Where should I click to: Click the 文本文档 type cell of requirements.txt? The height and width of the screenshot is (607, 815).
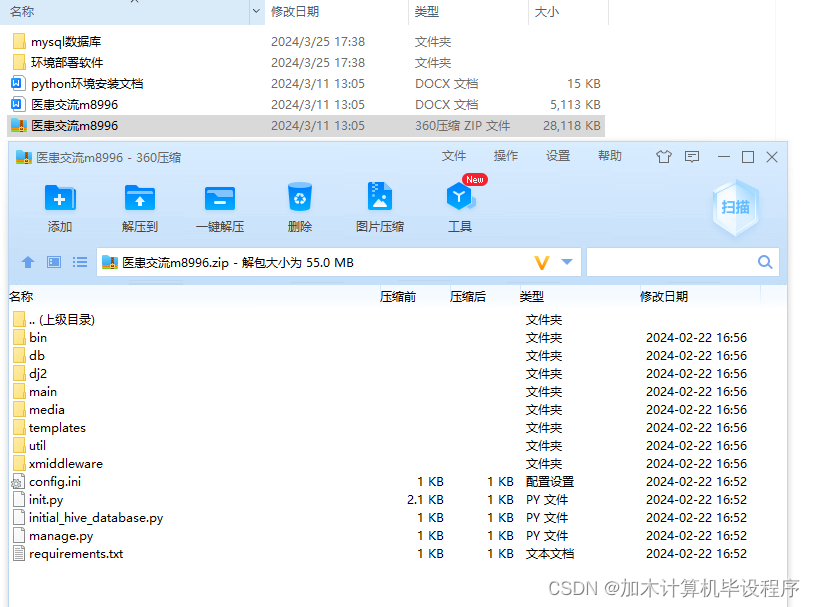550,554
